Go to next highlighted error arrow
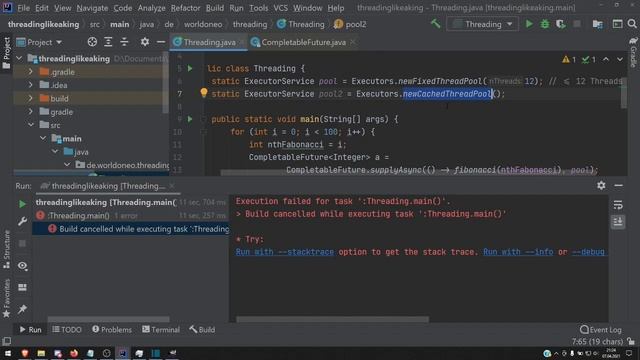The width and height of the screenshot is (640, 360). click(620, 60)
